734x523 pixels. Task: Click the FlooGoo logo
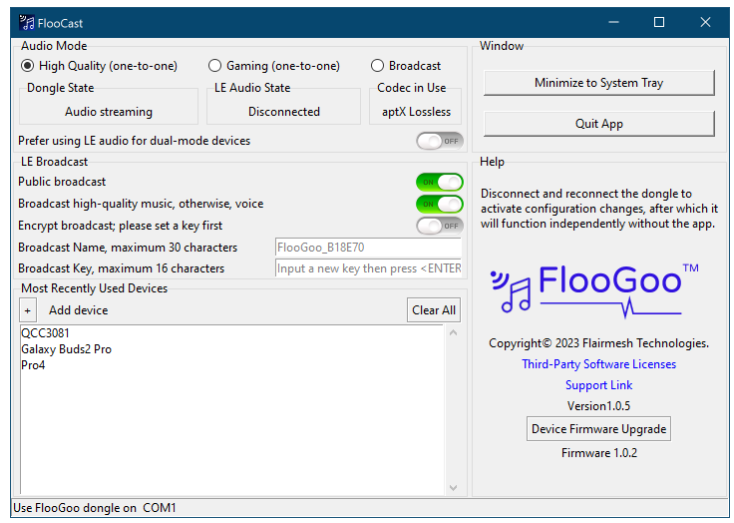pyautogui.click(x=594, y=289)
